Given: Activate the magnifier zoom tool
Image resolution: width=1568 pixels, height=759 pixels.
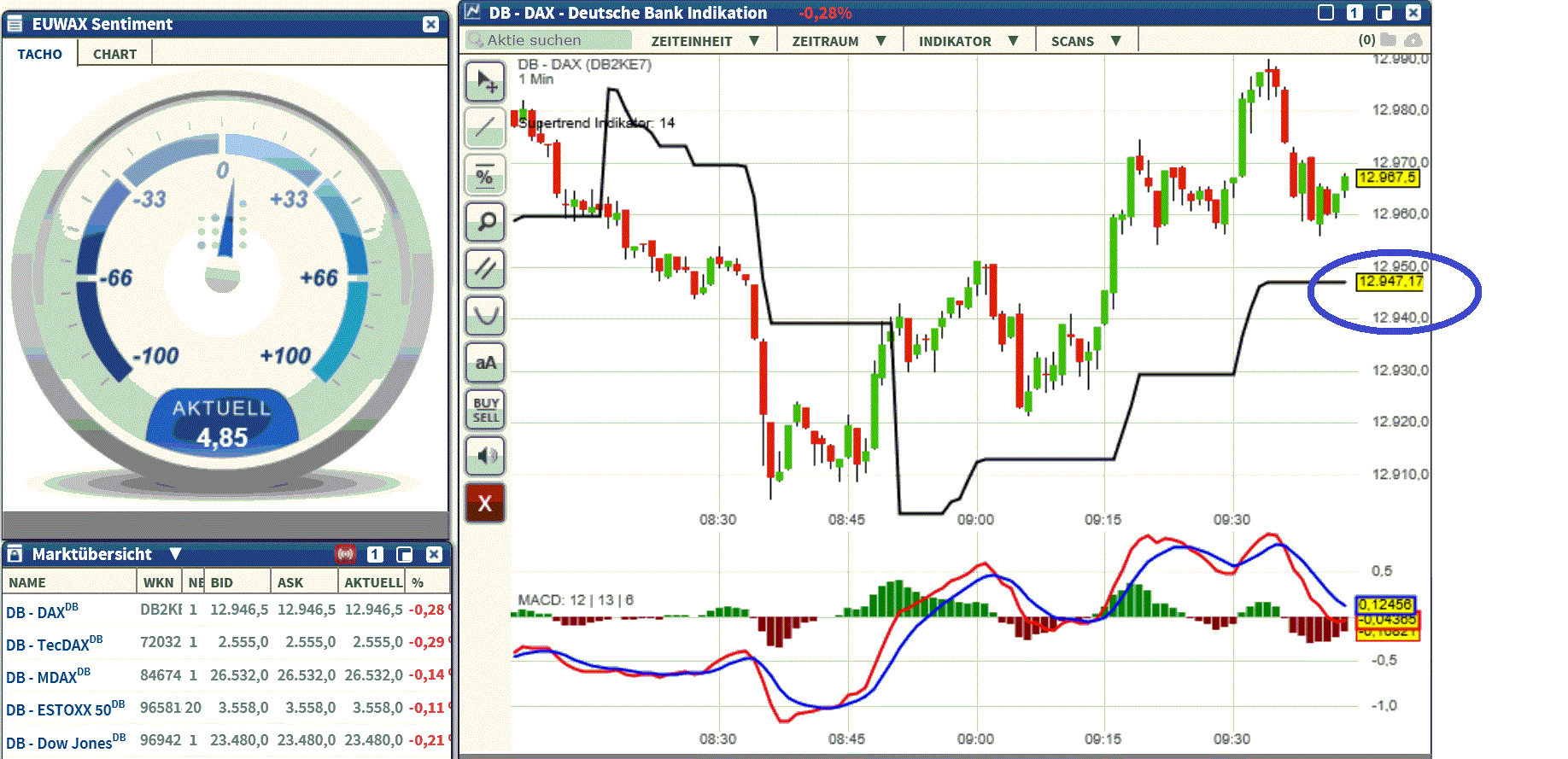Looking at the screenshot, I should [485, 222].
